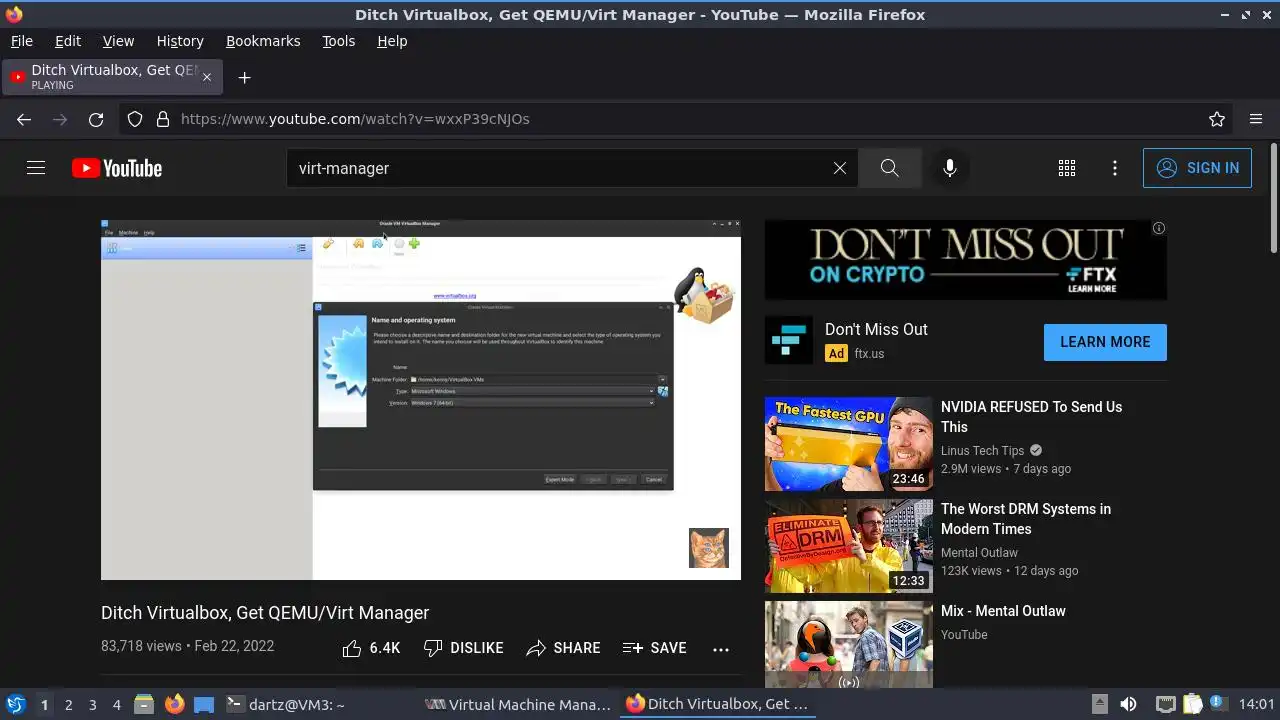The image size is (1280, 720).
Task: Open the File menu
Action: coord(22,41)
